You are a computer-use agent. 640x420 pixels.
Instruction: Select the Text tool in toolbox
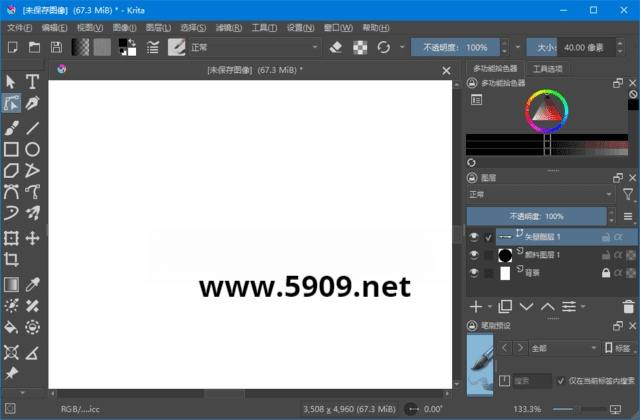pos(32,81)
